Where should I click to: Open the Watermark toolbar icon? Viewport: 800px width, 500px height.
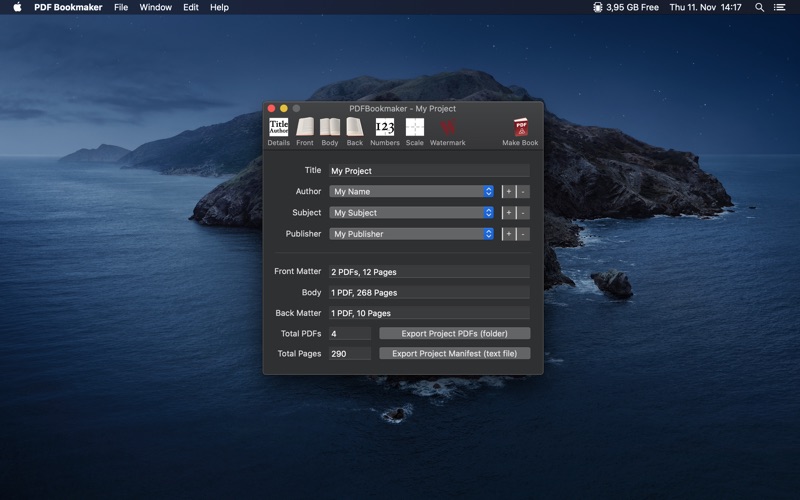coord(447,132)
